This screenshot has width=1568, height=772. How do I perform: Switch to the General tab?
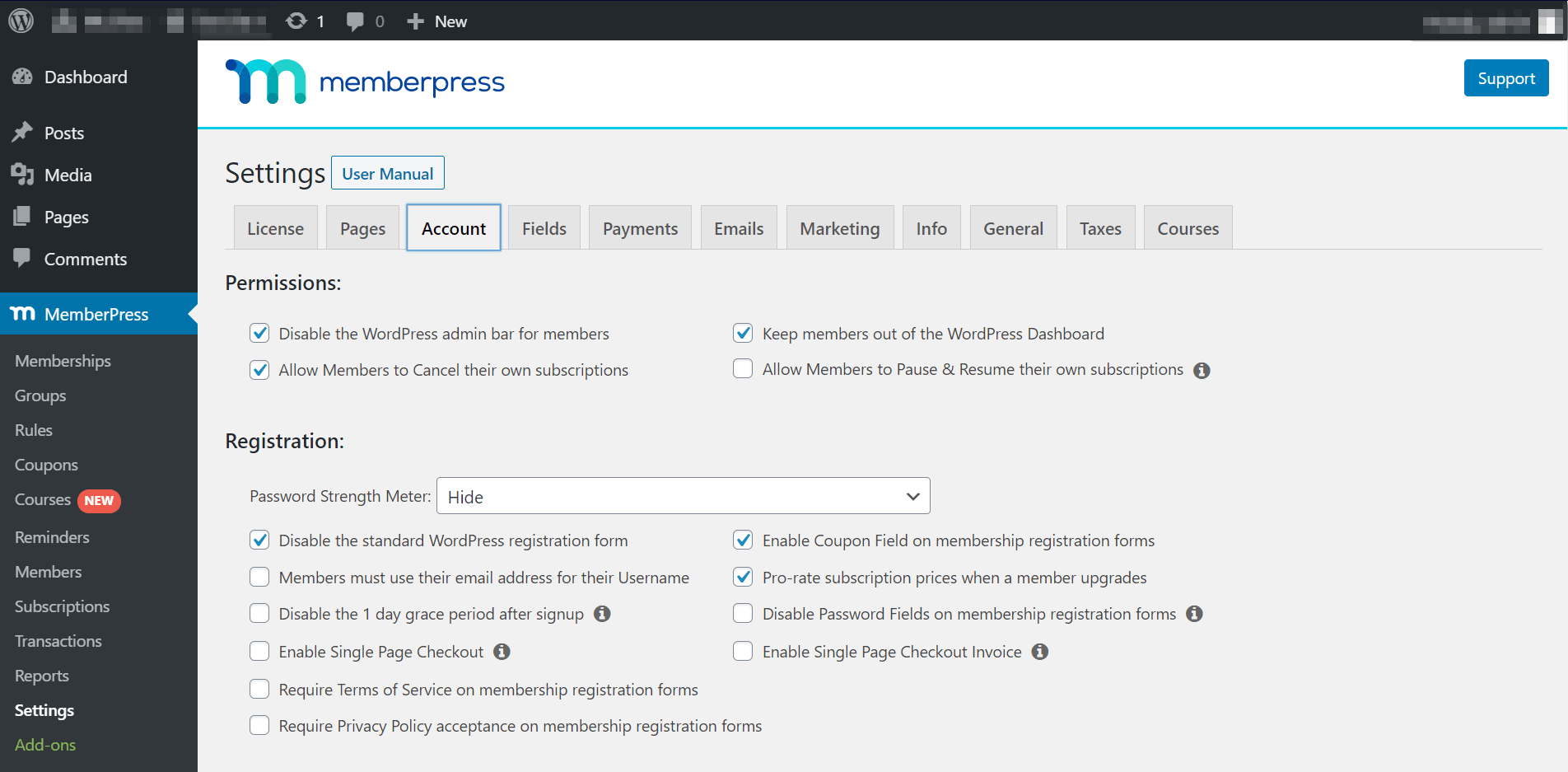pos(1013,228)
